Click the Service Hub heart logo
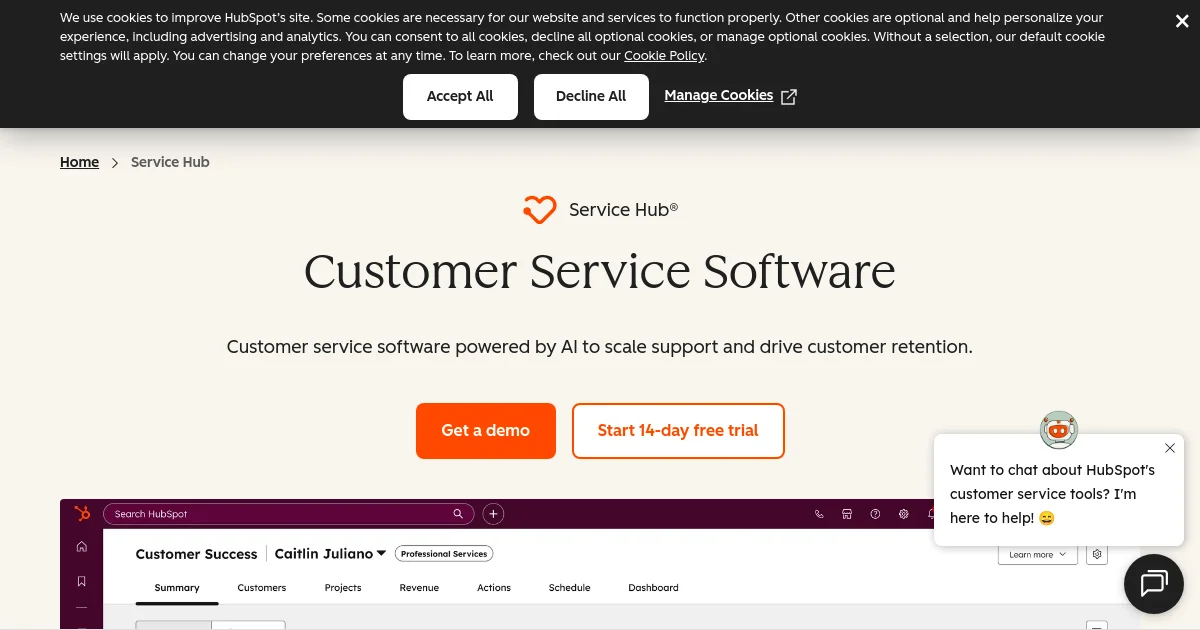The height and width of the screenshot is (630, 1200). click(x=539, y=210)
